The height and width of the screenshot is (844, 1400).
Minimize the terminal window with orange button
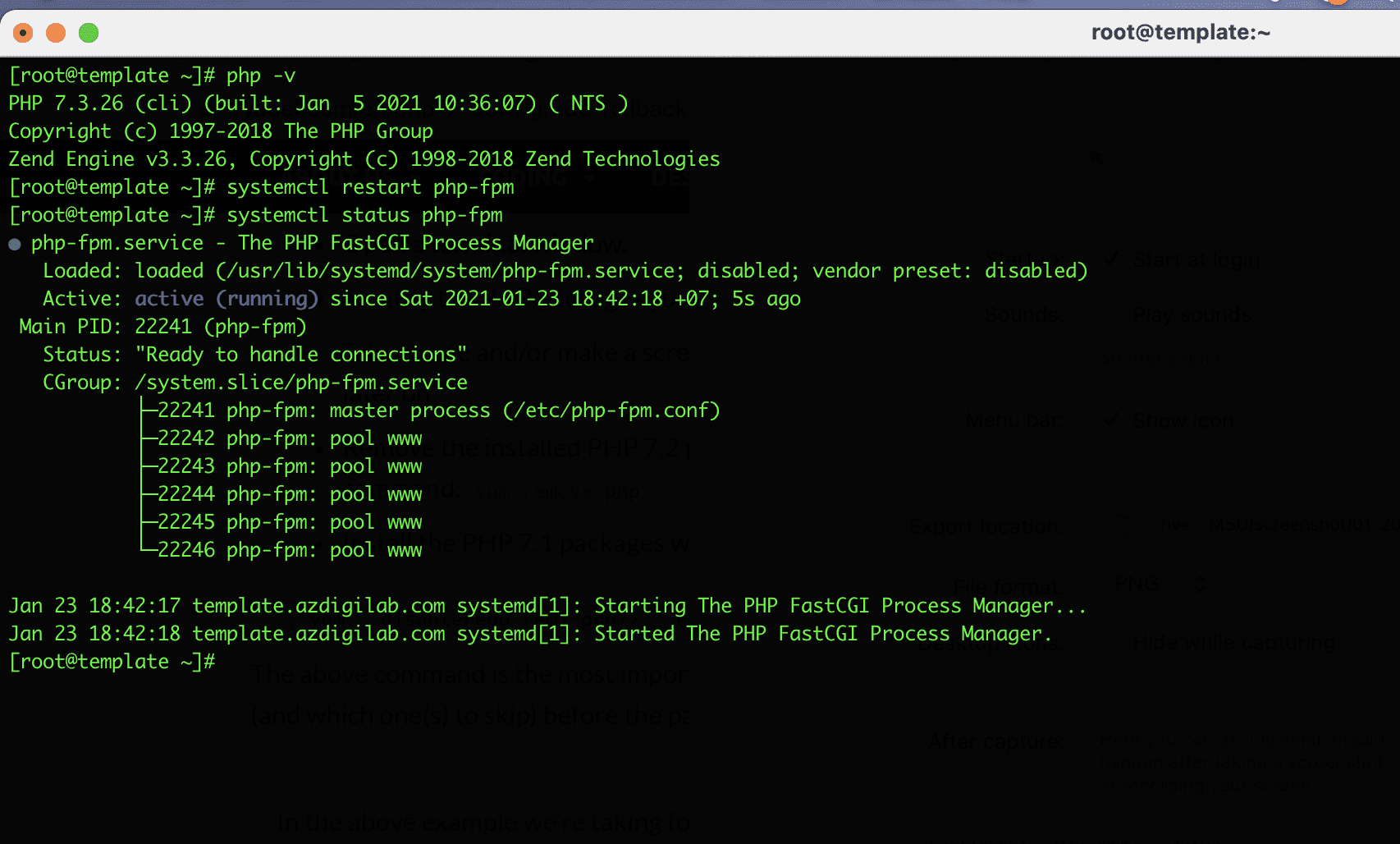[56, 33]
